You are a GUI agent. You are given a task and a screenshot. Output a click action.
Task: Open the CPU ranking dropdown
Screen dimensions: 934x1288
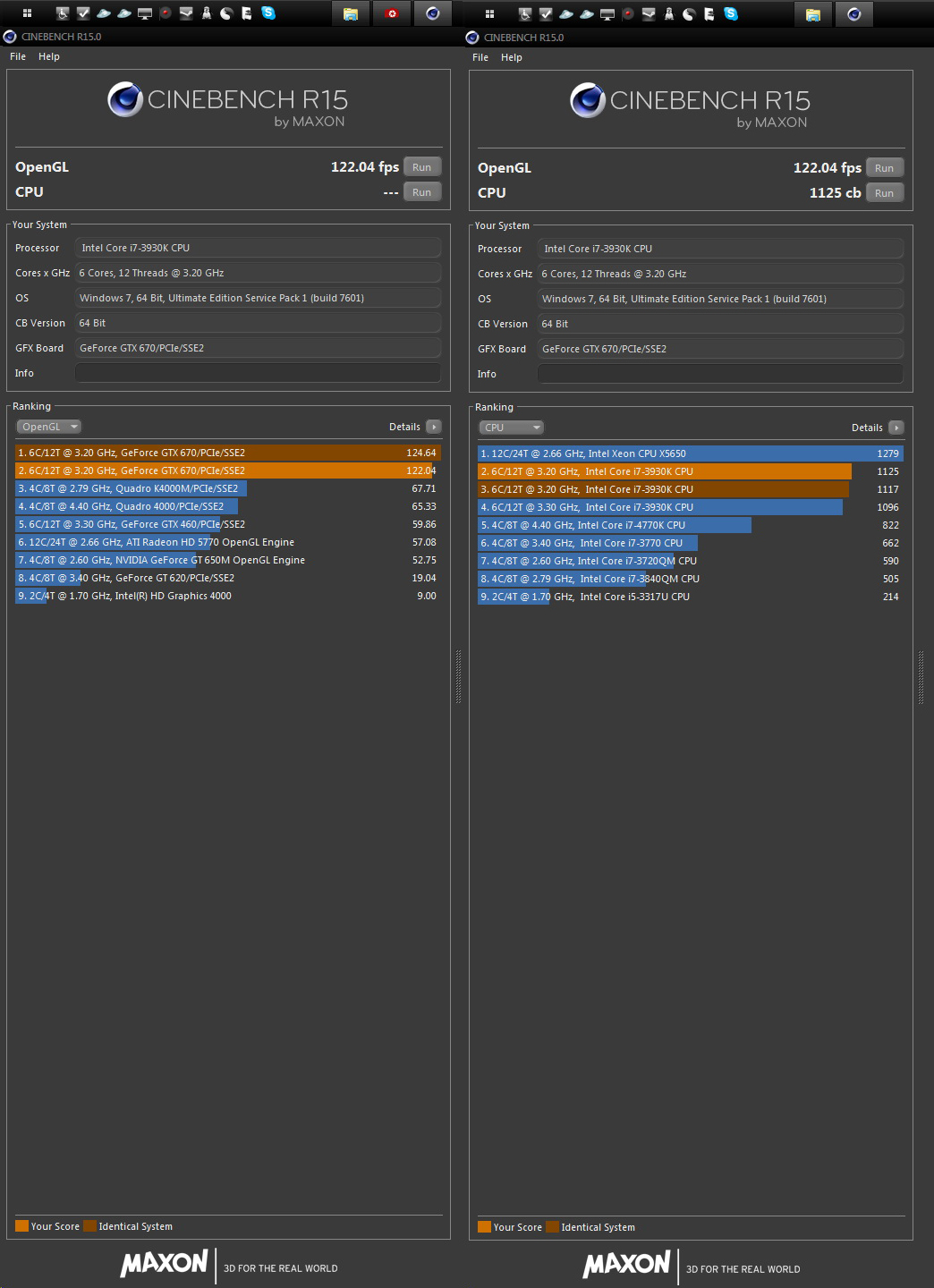tap(512, 428)
